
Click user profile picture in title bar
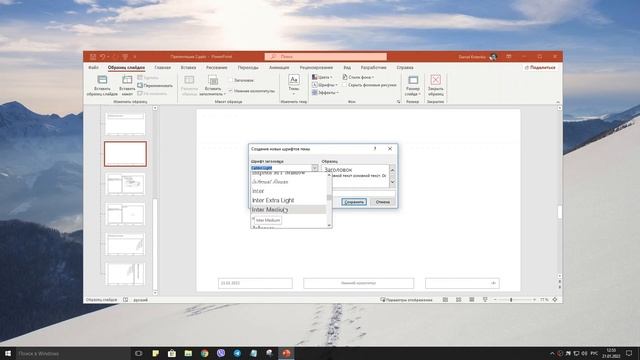493,57
